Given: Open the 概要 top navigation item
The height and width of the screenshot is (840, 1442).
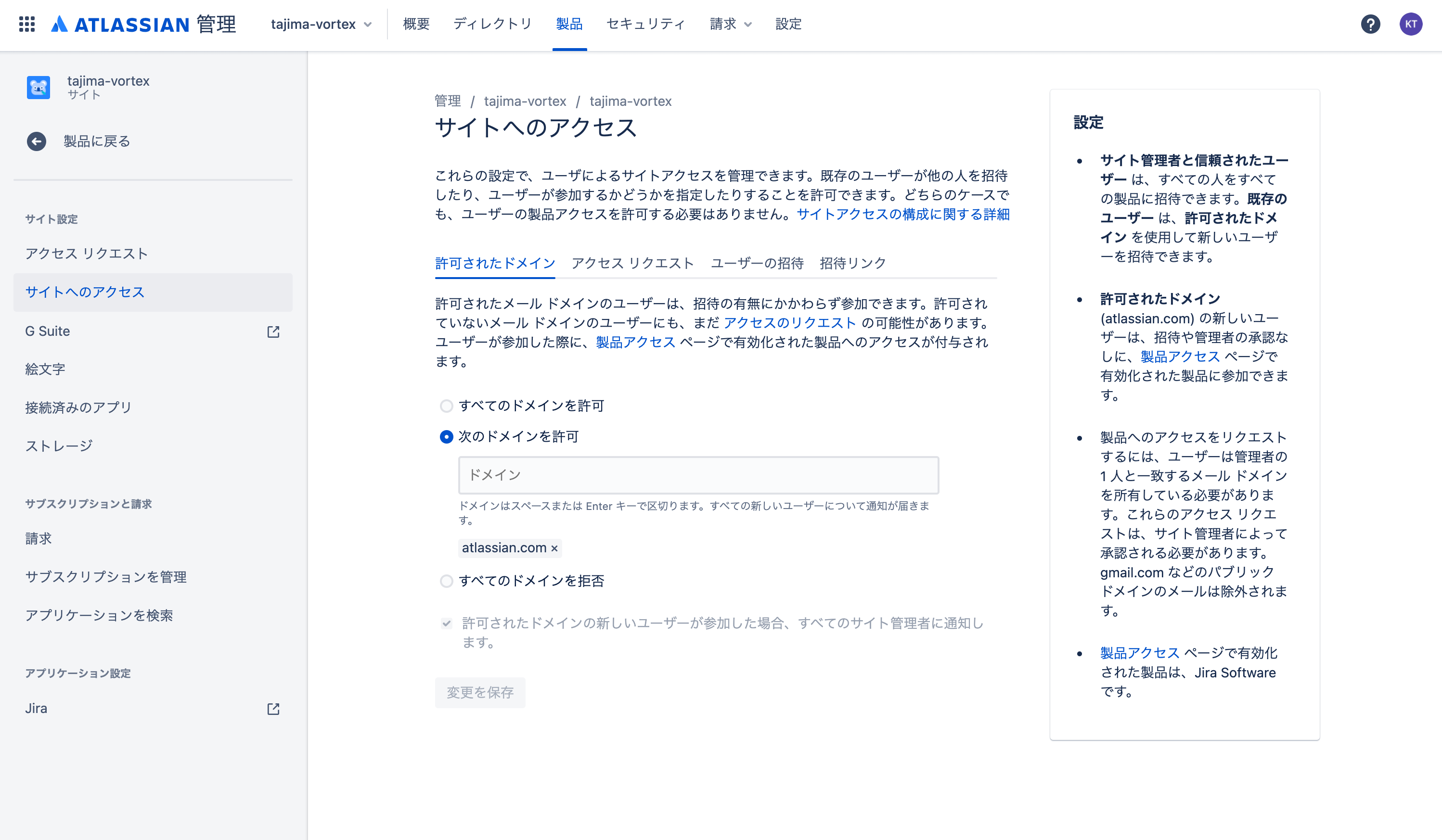Looking at the screenshot, I should pyautogui.click(x=416, y=24).
